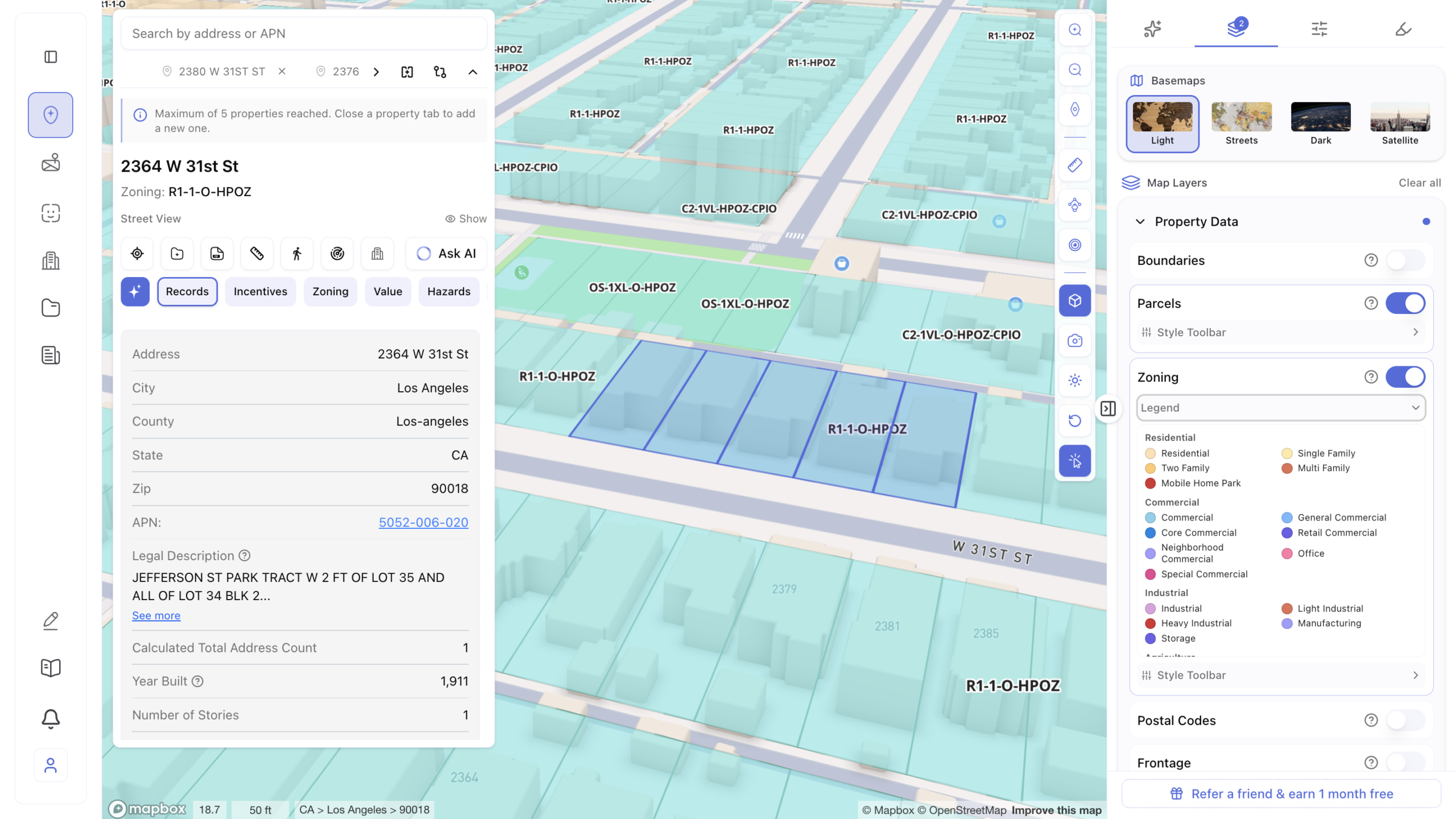Screen dimensions: 1456x819
Task: Show Street View
Action: 465,219
